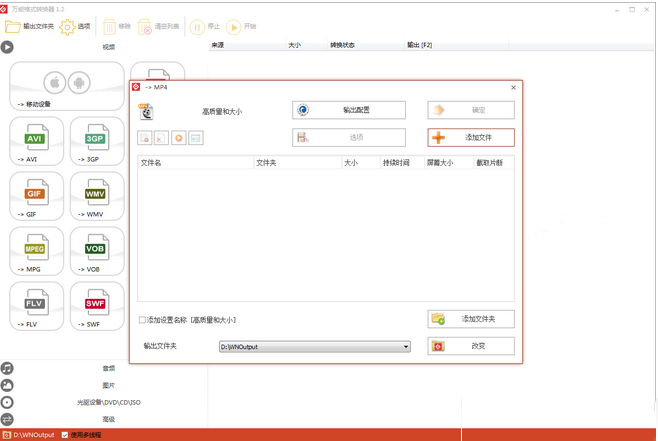
Task: Open the 移动设备 mobile device option
Action: 68,86
